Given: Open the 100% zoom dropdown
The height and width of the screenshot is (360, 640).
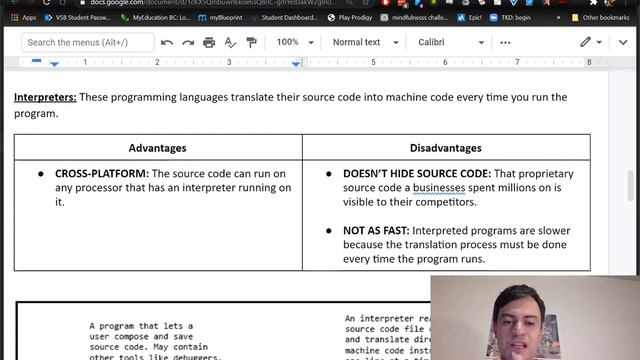Looking at the screenshot, I should pyautogui.click(x=295, y=42).
